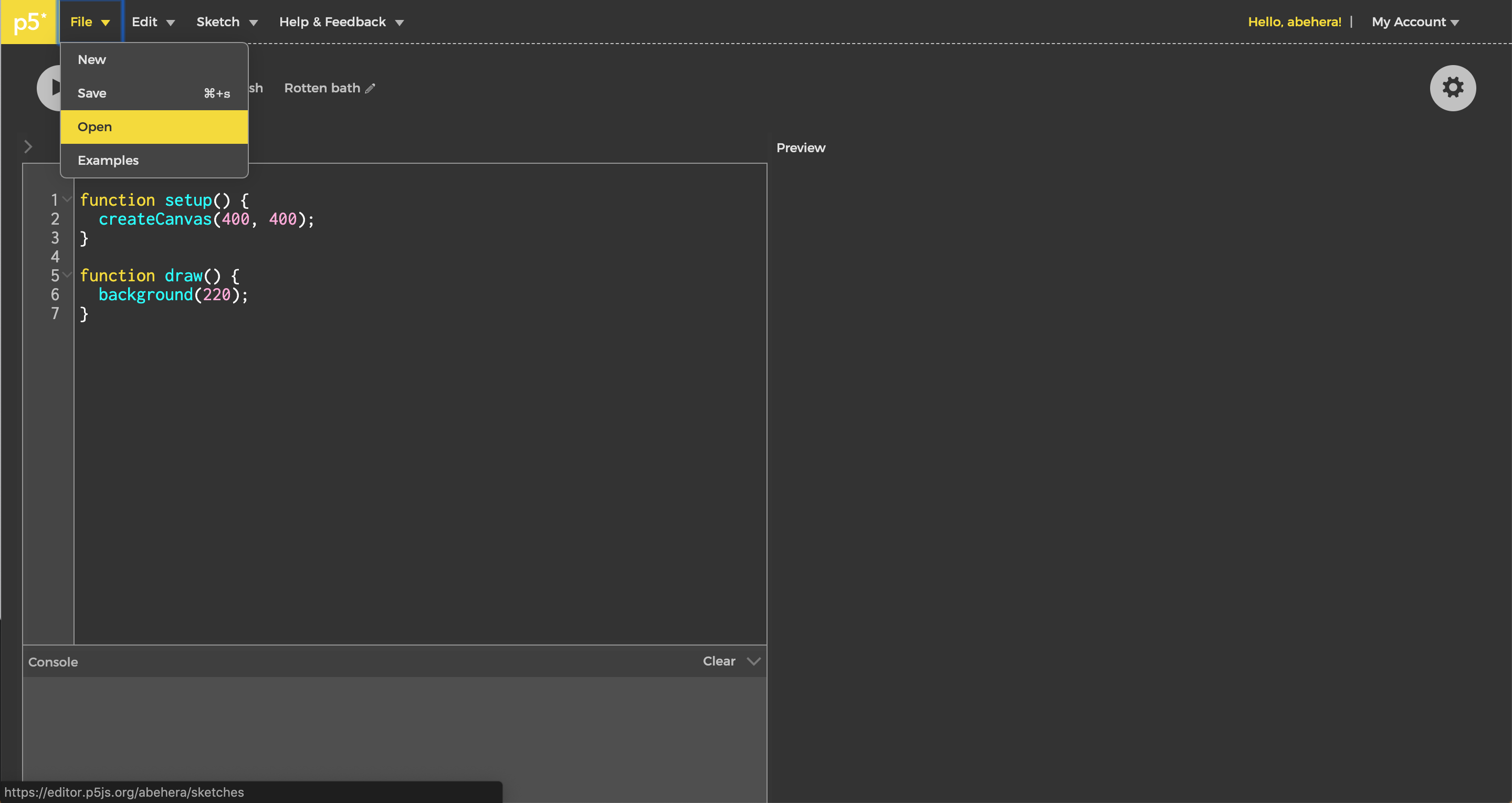The image size is (1512, 803).
Task: Click the p5 logo icon
Action: pyautogui.click(x=28, y=22)
